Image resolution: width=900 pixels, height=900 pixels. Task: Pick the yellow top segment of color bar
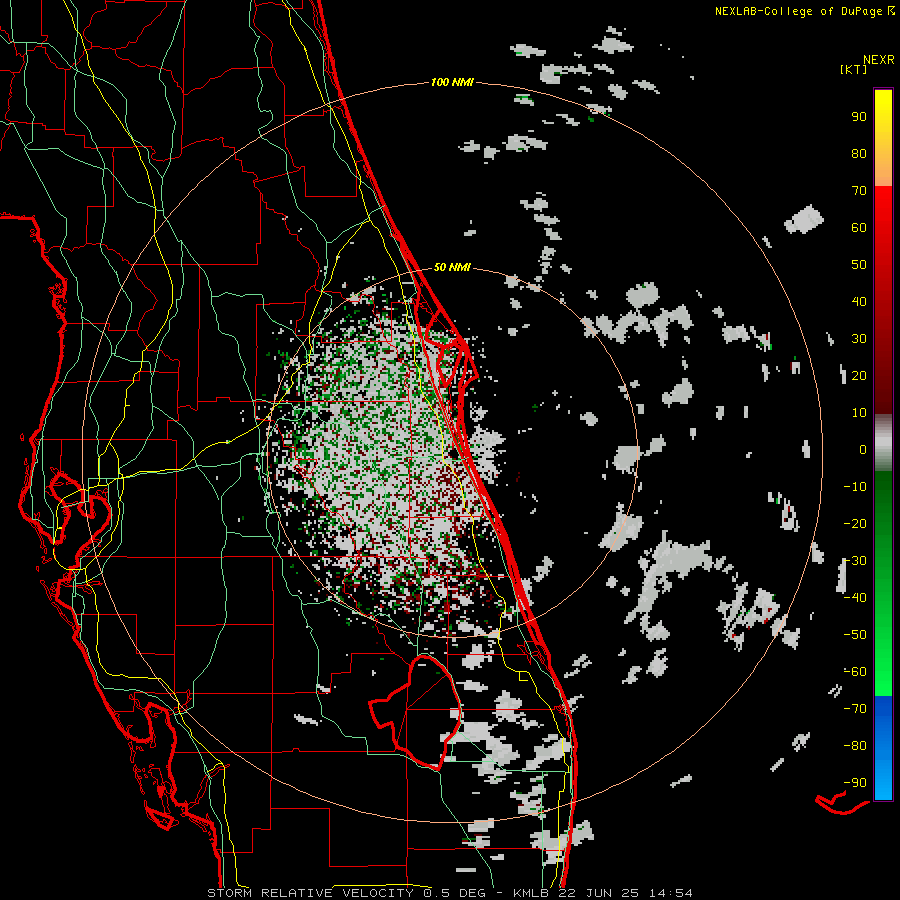pyautogui.click(x=883, y=138)
